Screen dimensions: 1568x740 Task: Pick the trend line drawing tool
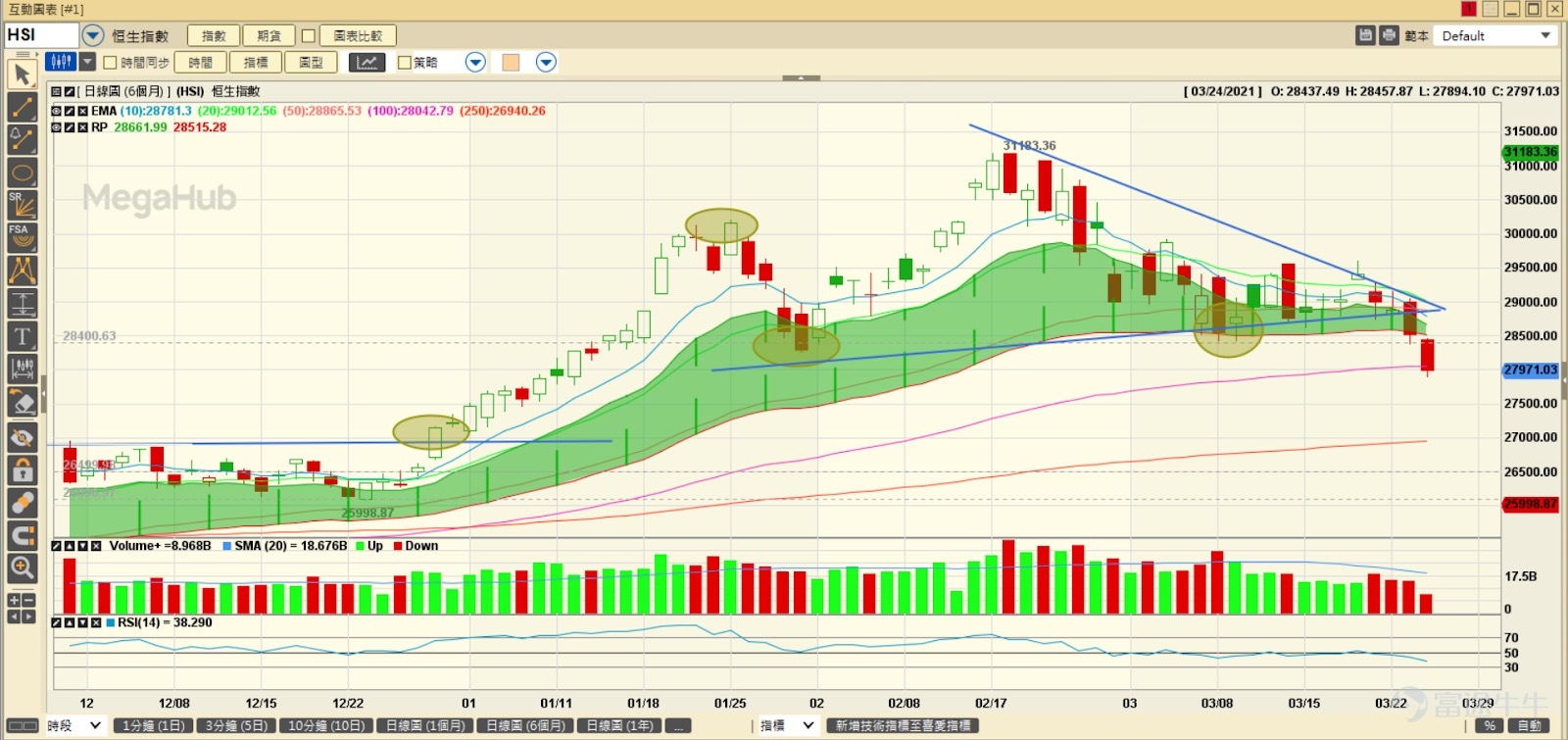(22, 107)
